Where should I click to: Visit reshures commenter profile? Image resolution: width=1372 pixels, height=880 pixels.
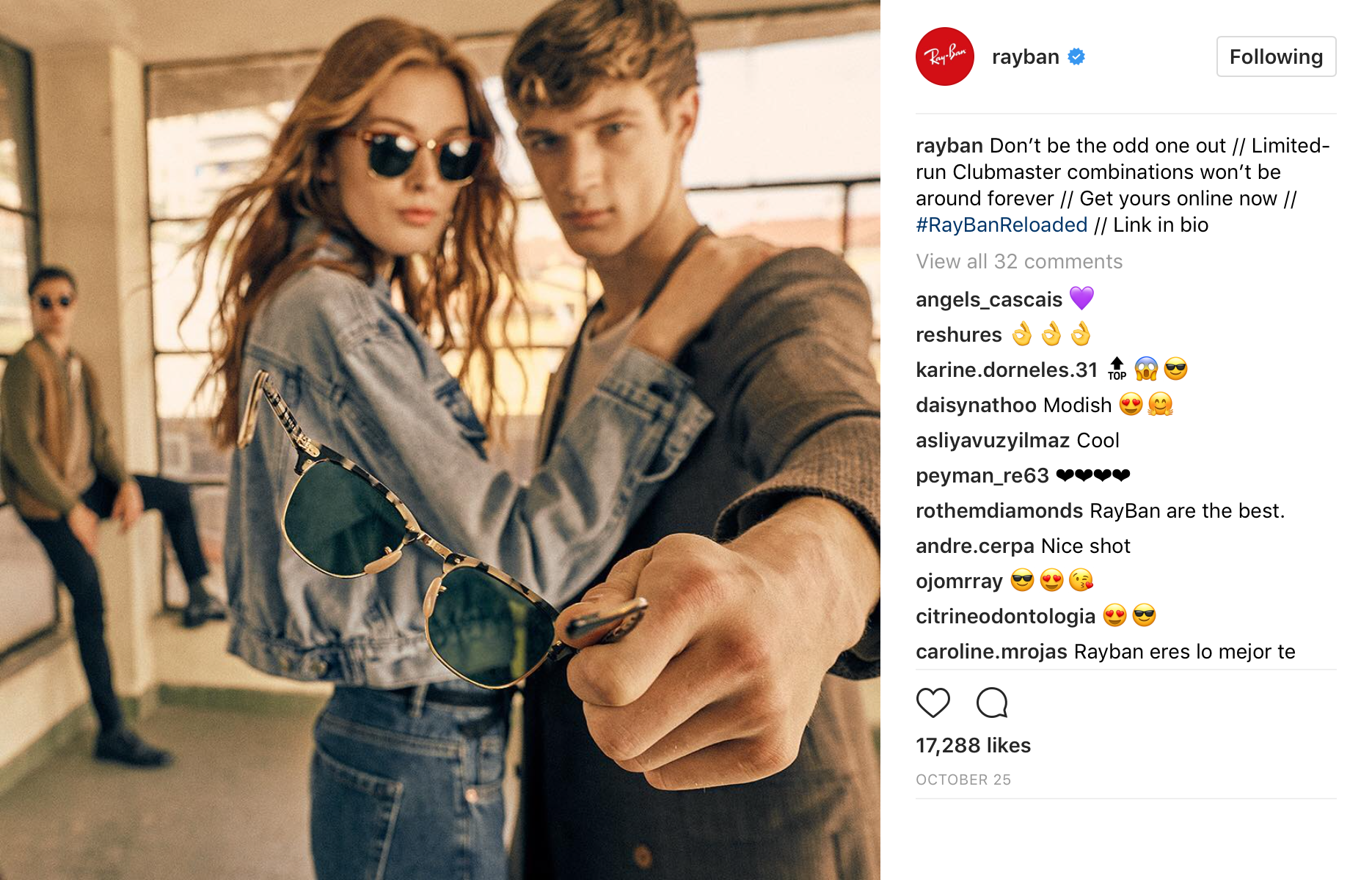tap(959, 335)
